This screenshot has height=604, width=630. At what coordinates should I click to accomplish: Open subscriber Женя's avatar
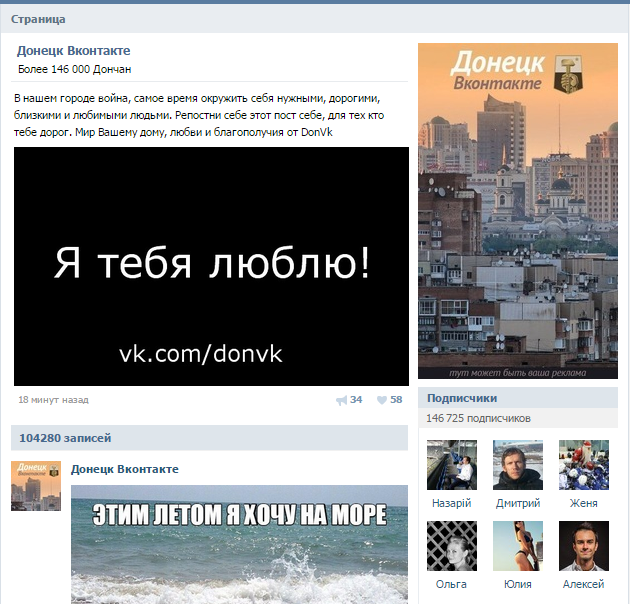584,465
